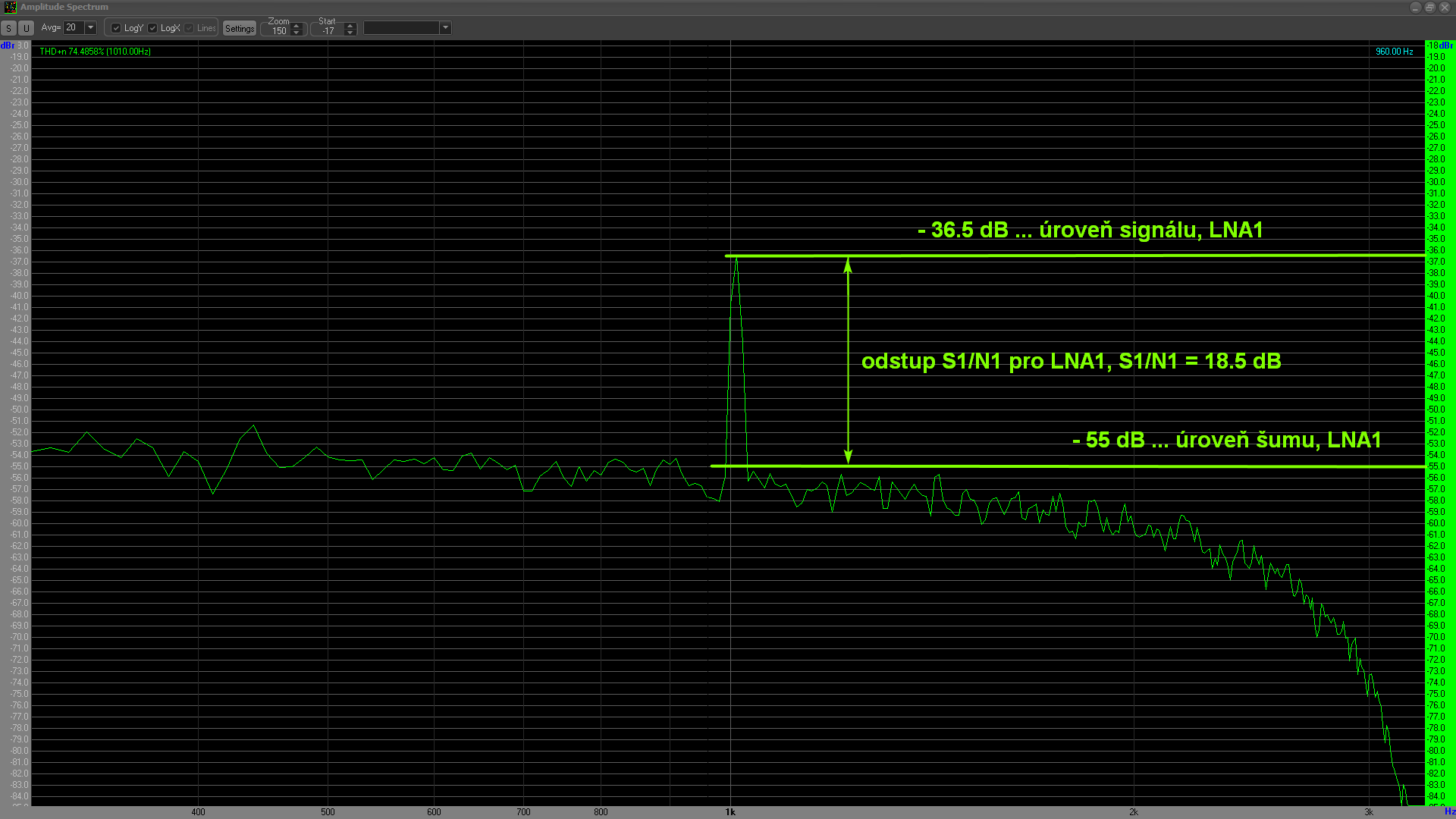Click the Start value field showing -17
The width and height of the screenshot is (1456, 819).
[328, 31]
